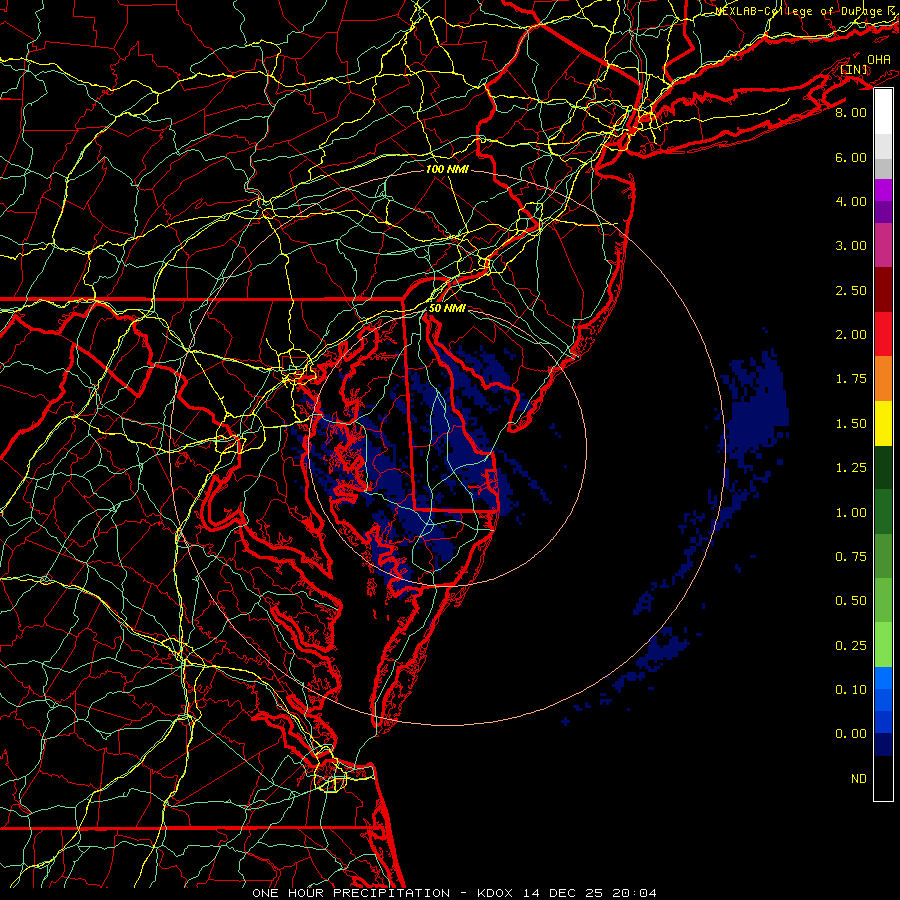Click the 14 DEC 25 date text

tap(562, 893)
